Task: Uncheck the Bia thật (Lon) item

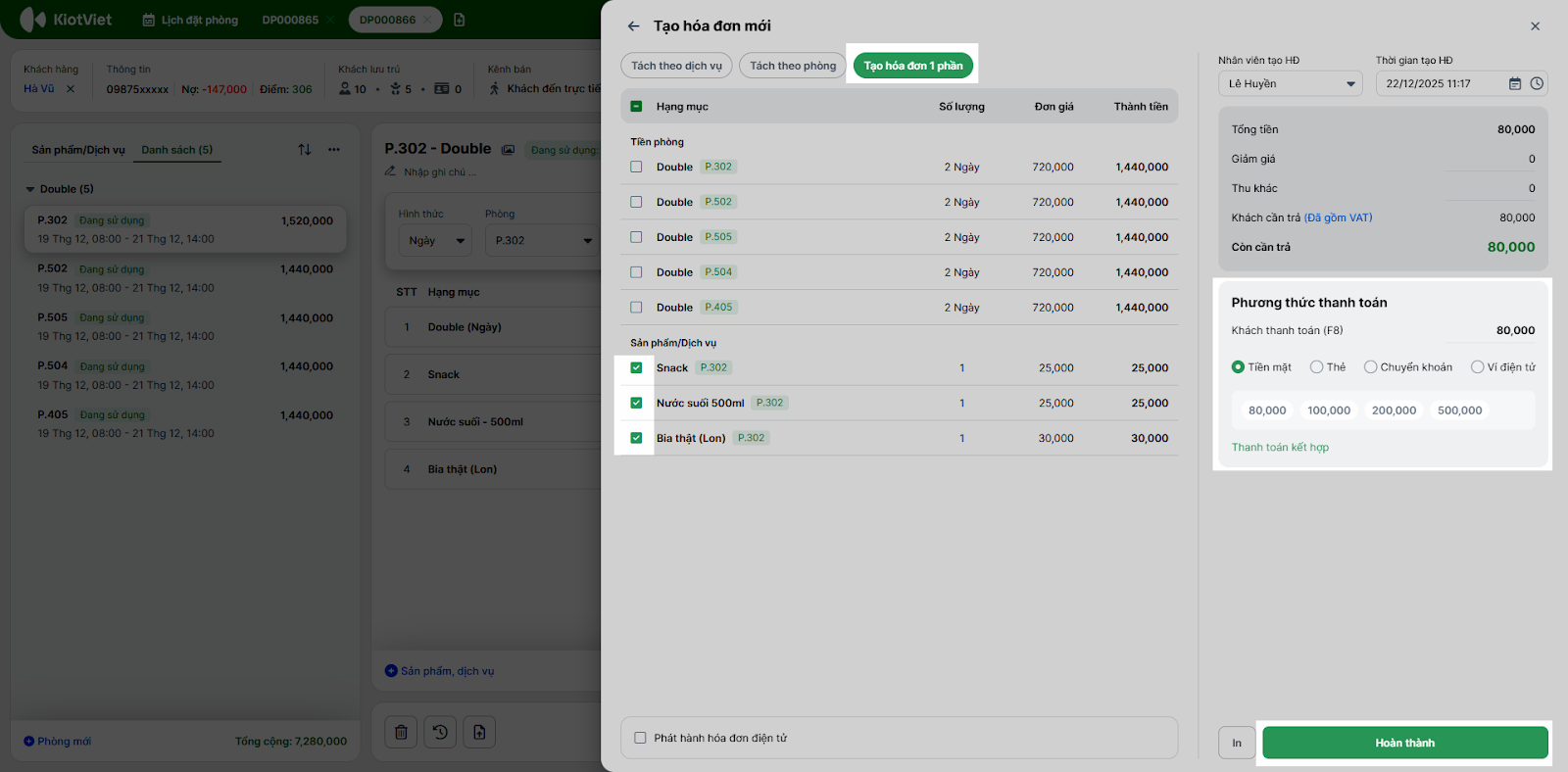Action: point(636,439)
